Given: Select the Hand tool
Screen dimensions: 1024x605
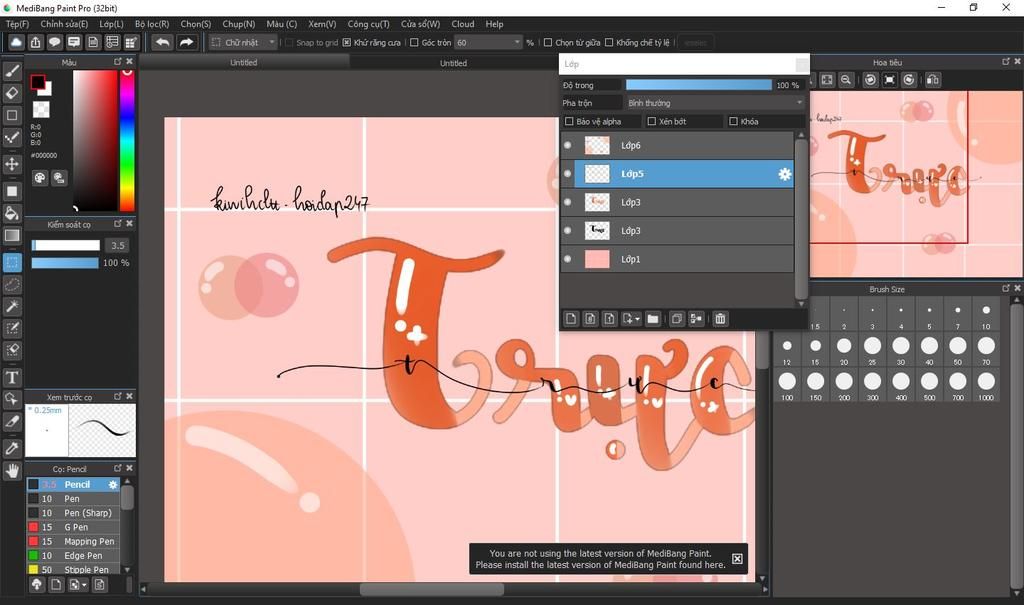Looking at the screenshot, I should point(12,470).
